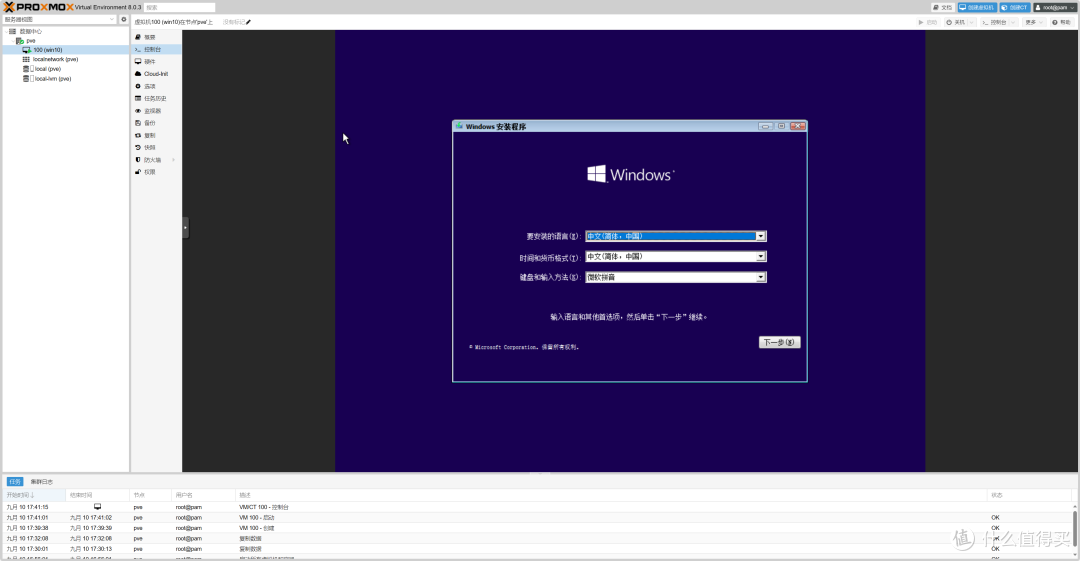Image resolution: width=1080 pixels, height=561 pixels.
Task: Click the Status column header
Action: 1029,496
